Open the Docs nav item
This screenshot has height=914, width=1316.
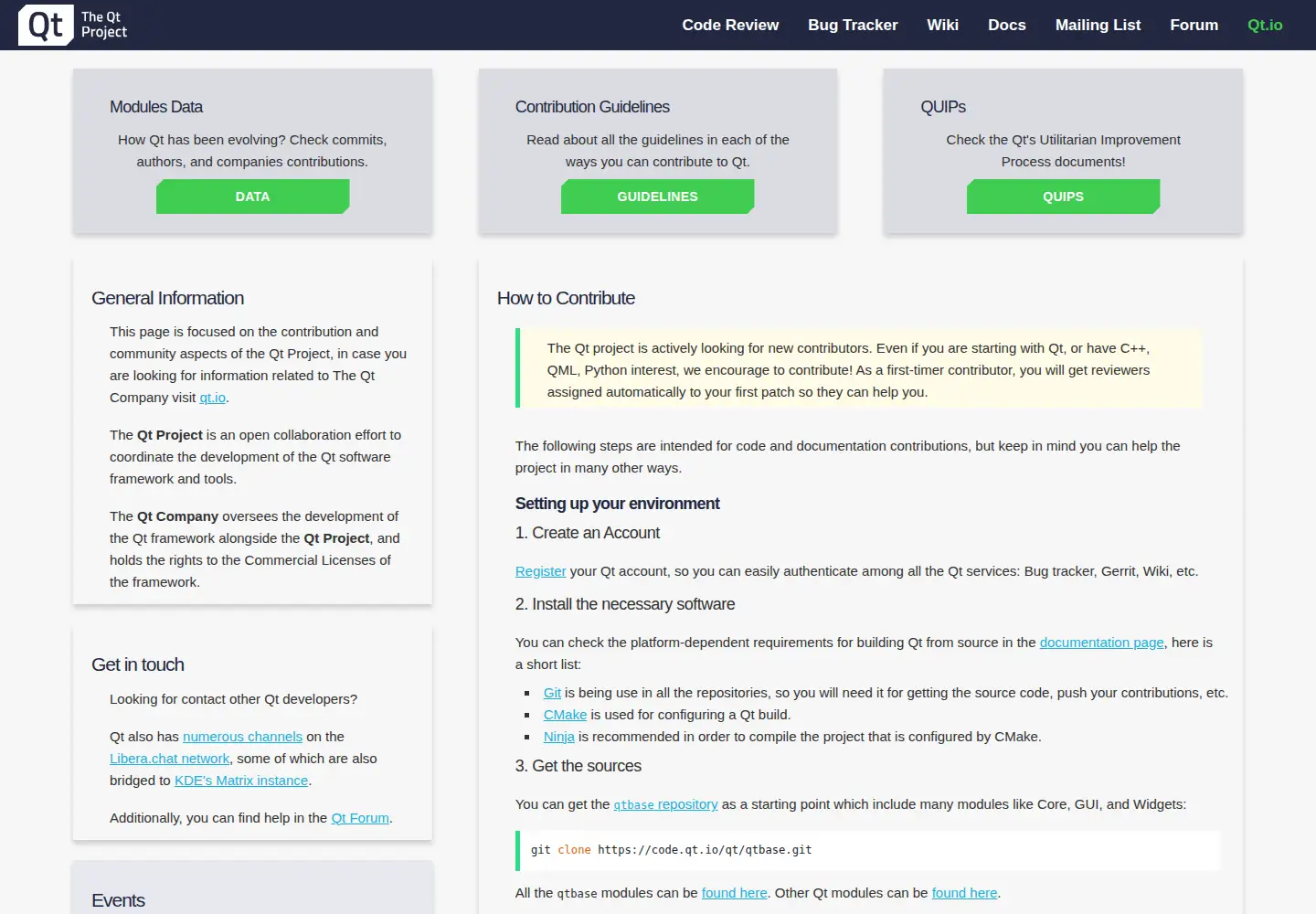(1007, 25)
